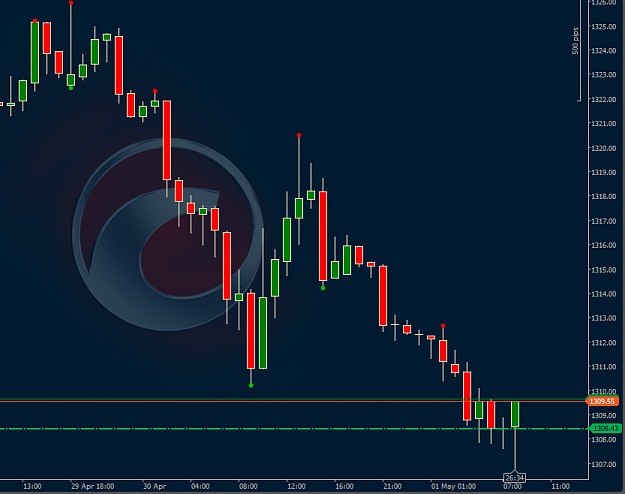The image size is (625, 494).
Task: Click the 1312.00 price axis label
Action: 603,342
